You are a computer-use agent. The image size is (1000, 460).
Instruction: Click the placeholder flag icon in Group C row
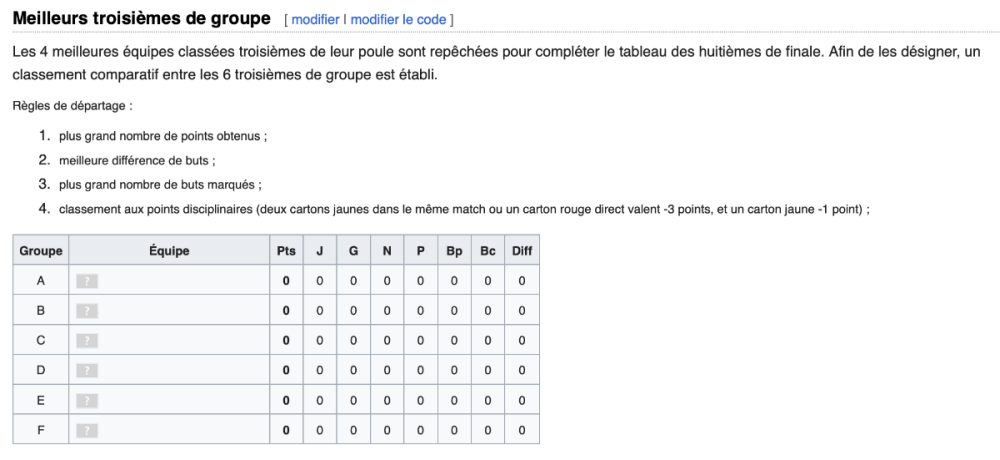[x=87, y=340]
